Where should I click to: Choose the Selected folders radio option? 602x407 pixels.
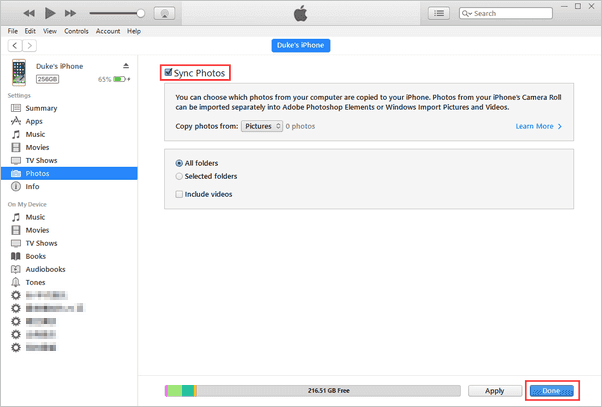tap(179, 176)
